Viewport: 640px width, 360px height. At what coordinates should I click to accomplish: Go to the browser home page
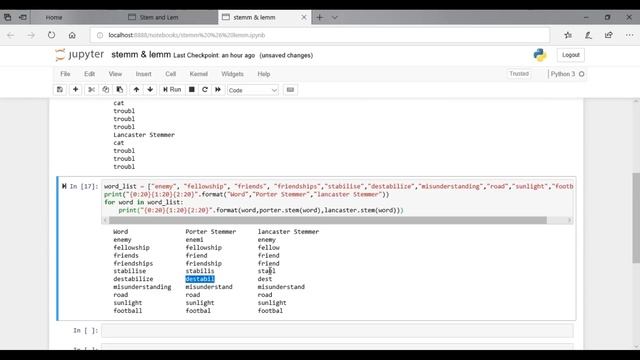(x=72, y=36)
